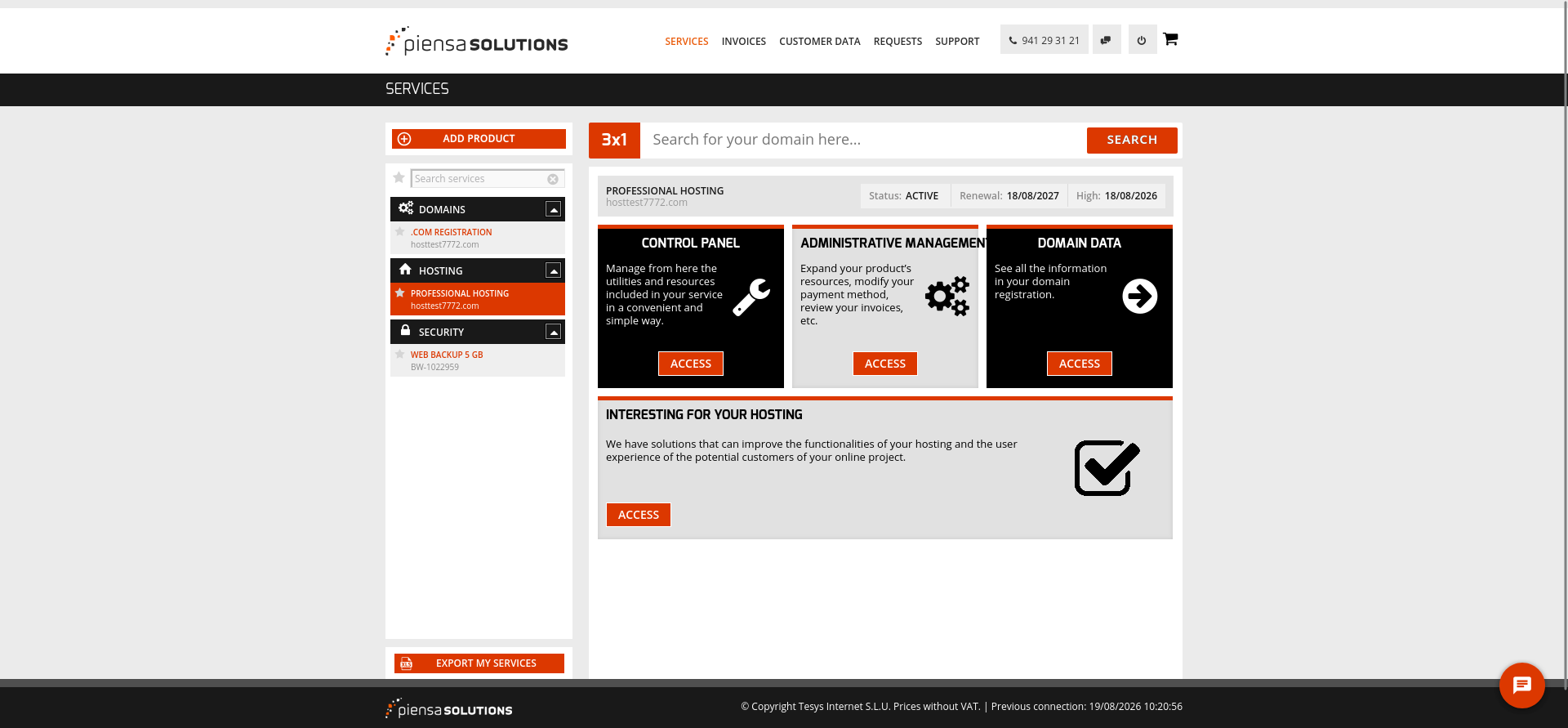Toggle favorite star for Web Backup 5 GB
Screen dimensions: 1568x728
point(400,355)
